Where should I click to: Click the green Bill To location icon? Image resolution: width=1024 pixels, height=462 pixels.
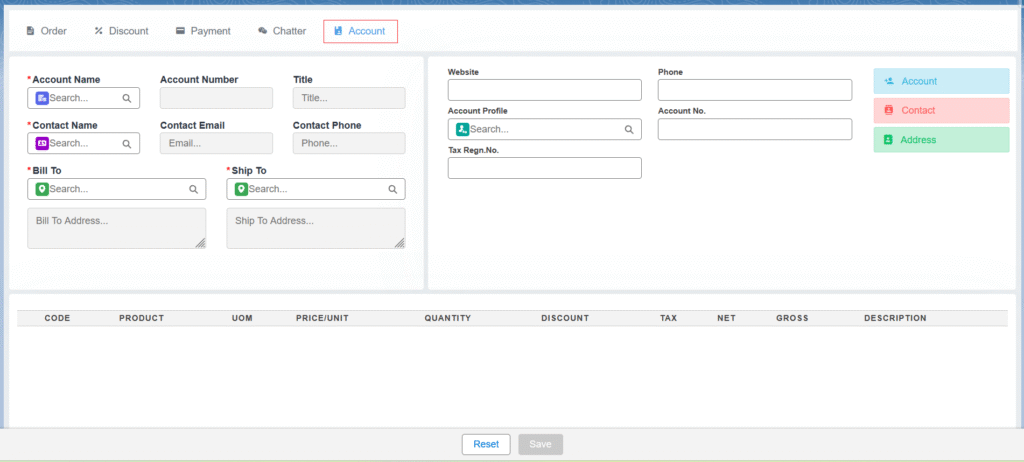(x=42, y=189)
